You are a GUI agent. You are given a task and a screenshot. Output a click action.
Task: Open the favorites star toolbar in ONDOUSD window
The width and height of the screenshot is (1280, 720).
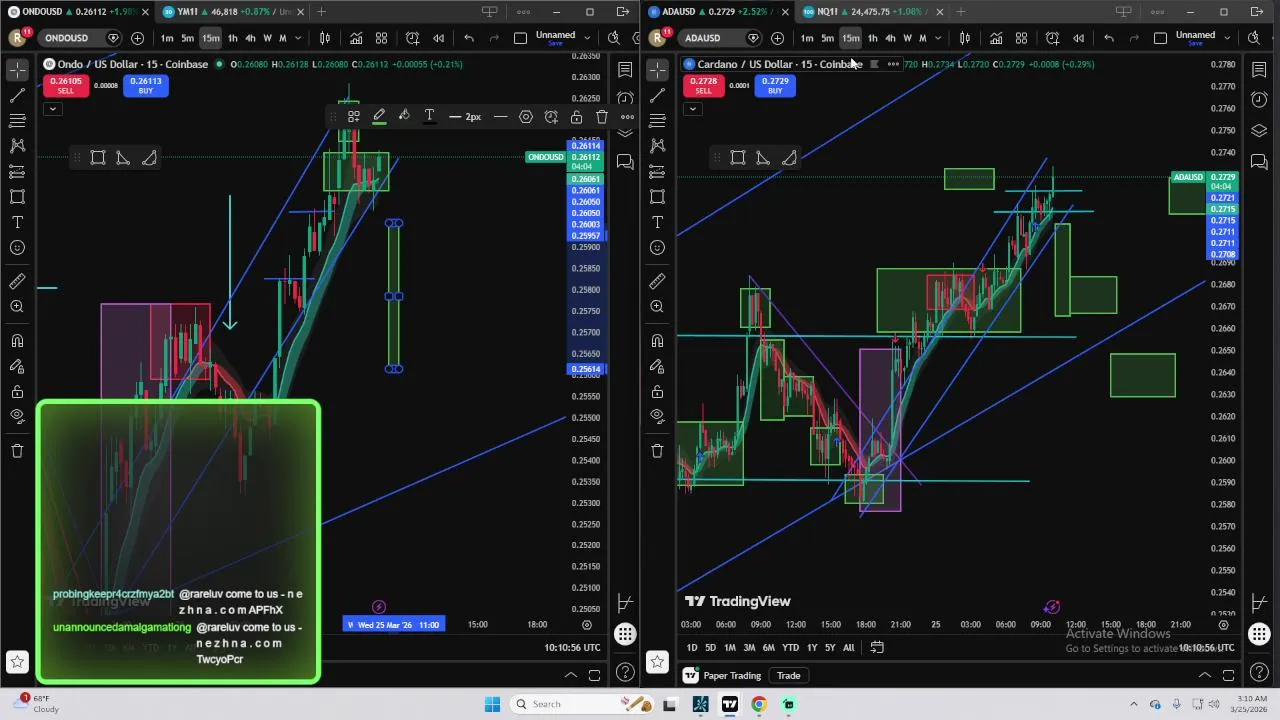[17, 661]
